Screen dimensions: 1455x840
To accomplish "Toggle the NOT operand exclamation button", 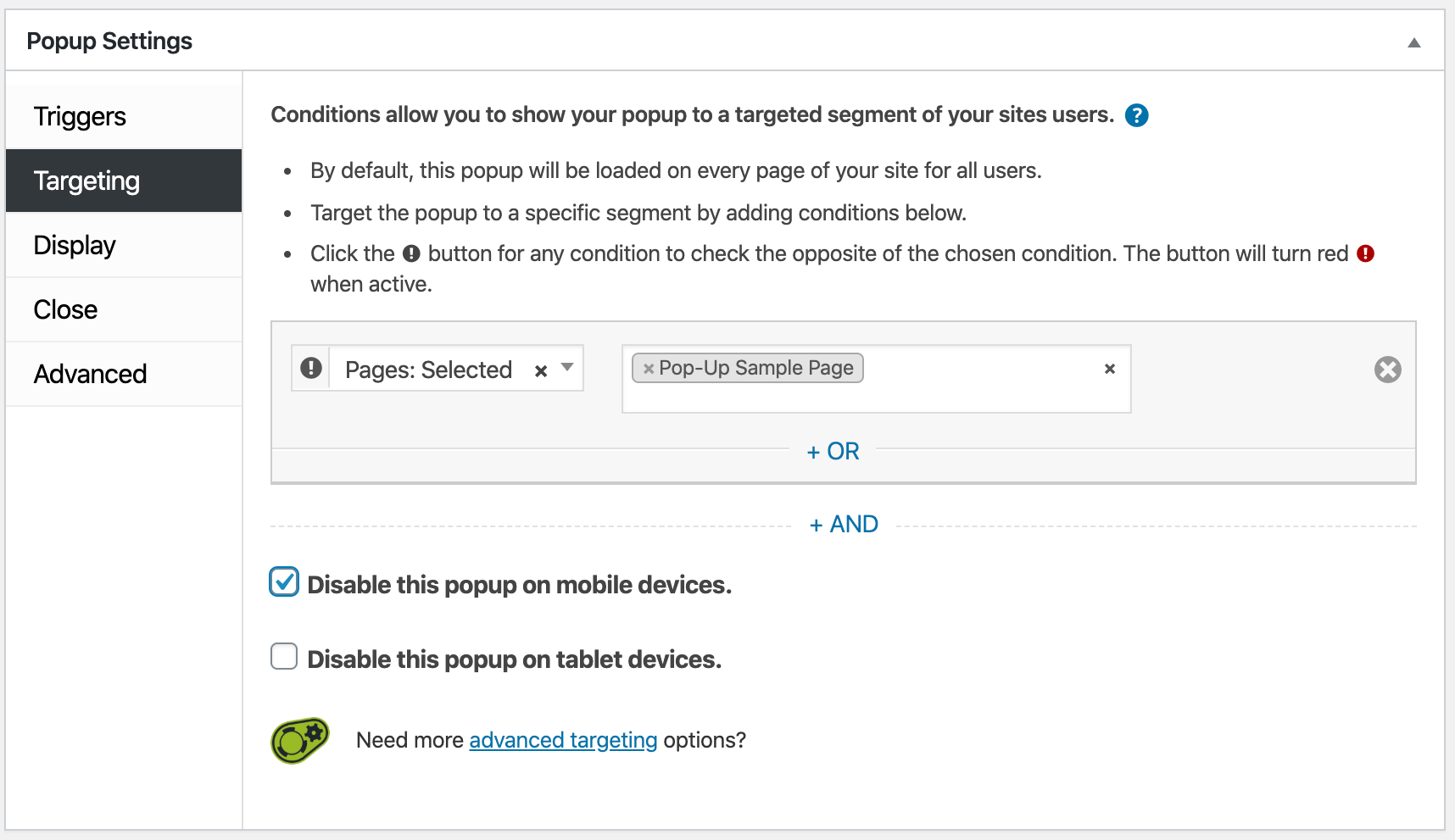I will pyautogui.click(x=311, y=368).
